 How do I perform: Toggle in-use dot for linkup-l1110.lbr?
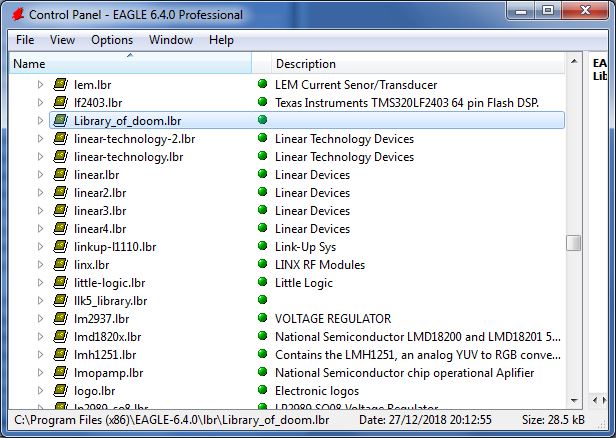pos(262,246)
